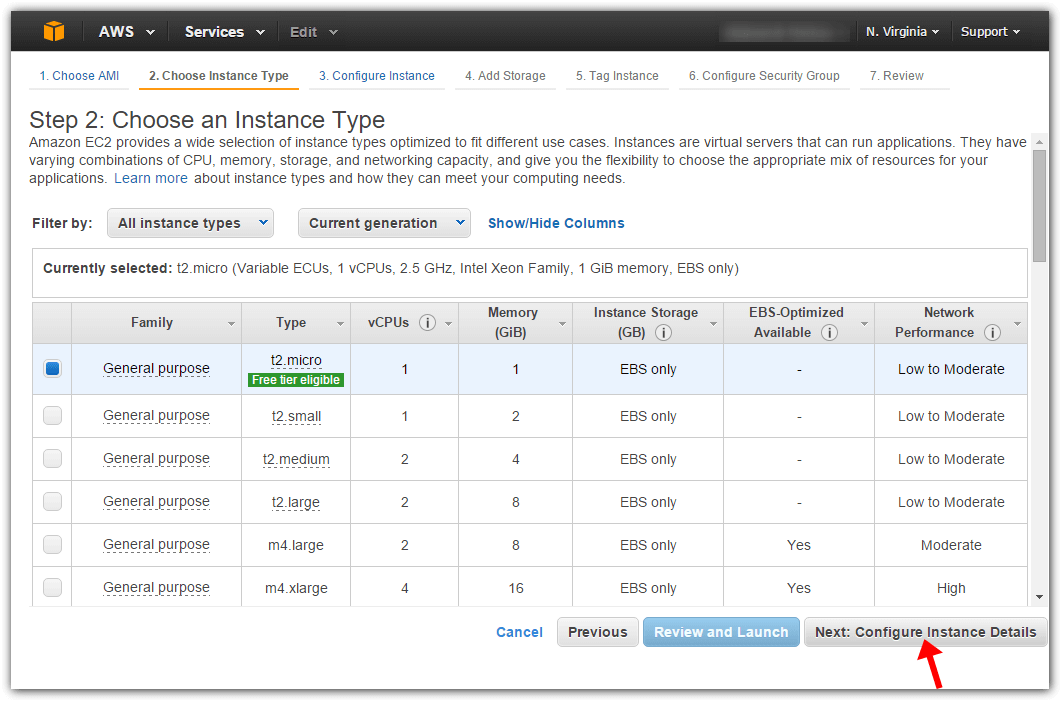1062x702 pixels.
Task: Click the Previous button
Action: (598, 632)
